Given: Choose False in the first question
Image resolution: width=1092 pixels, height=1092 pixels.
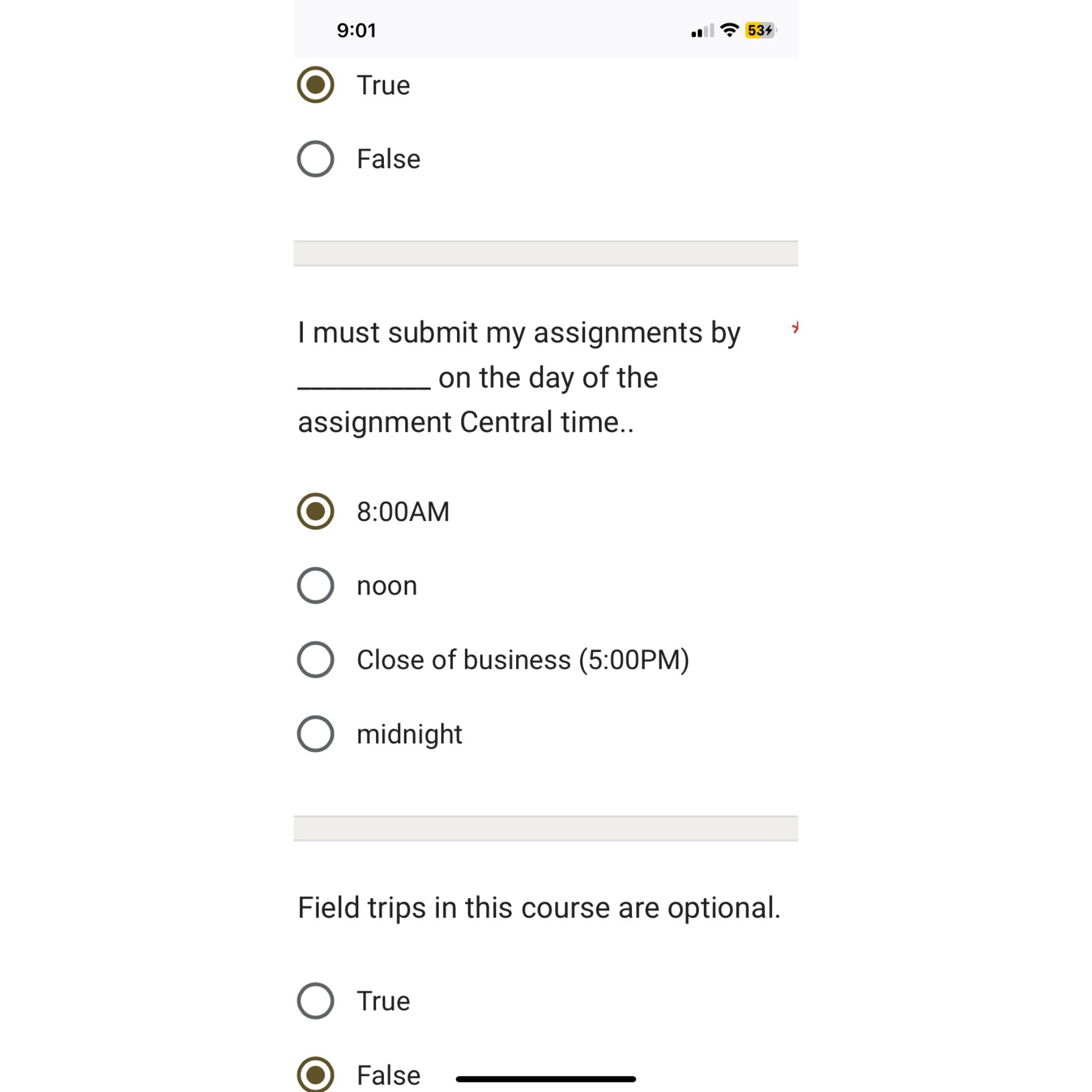Looking at the screenshot, I should 316,159.
